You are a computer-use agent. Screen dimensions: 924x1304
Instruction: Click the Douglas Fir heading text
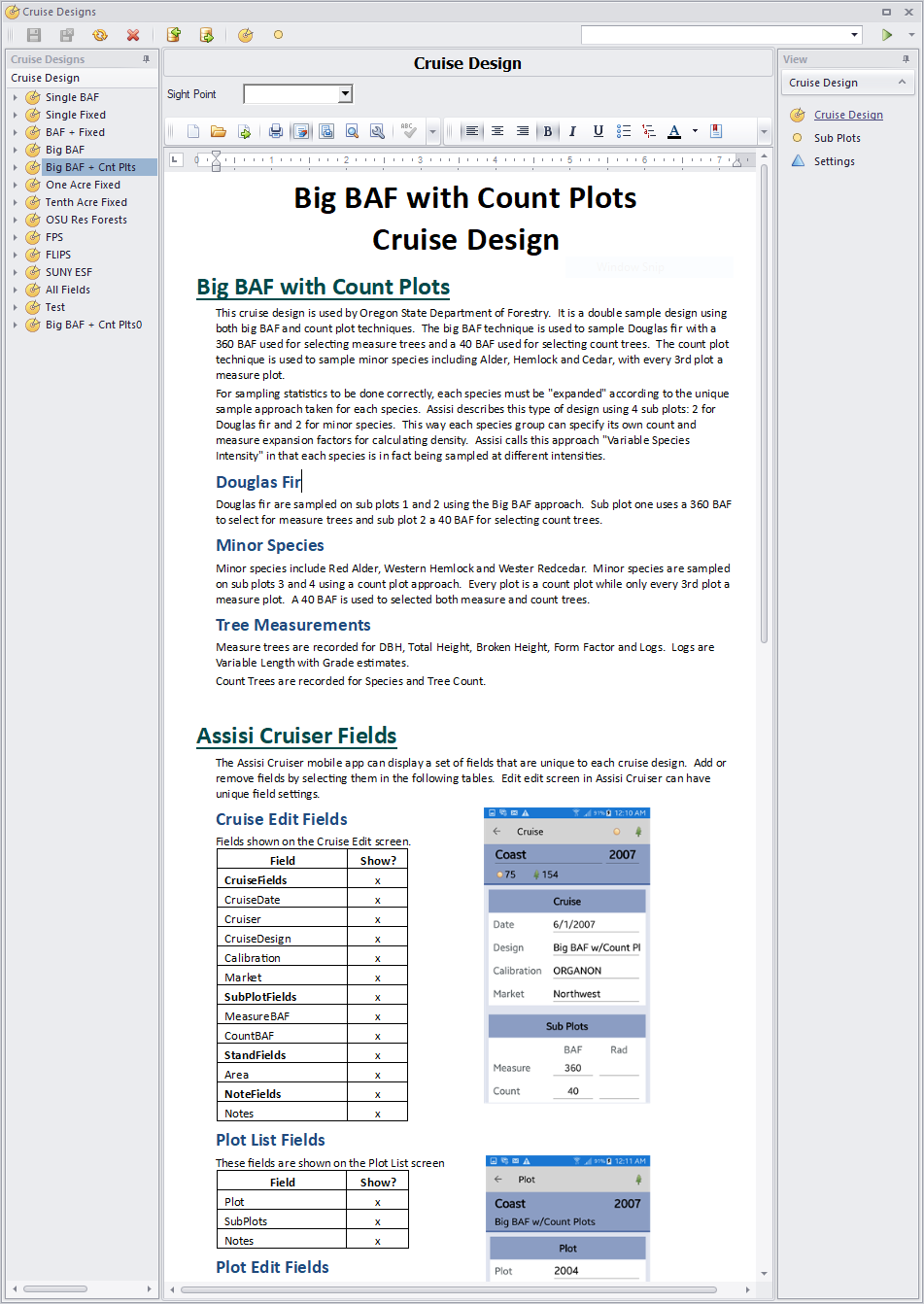(258, 482)
